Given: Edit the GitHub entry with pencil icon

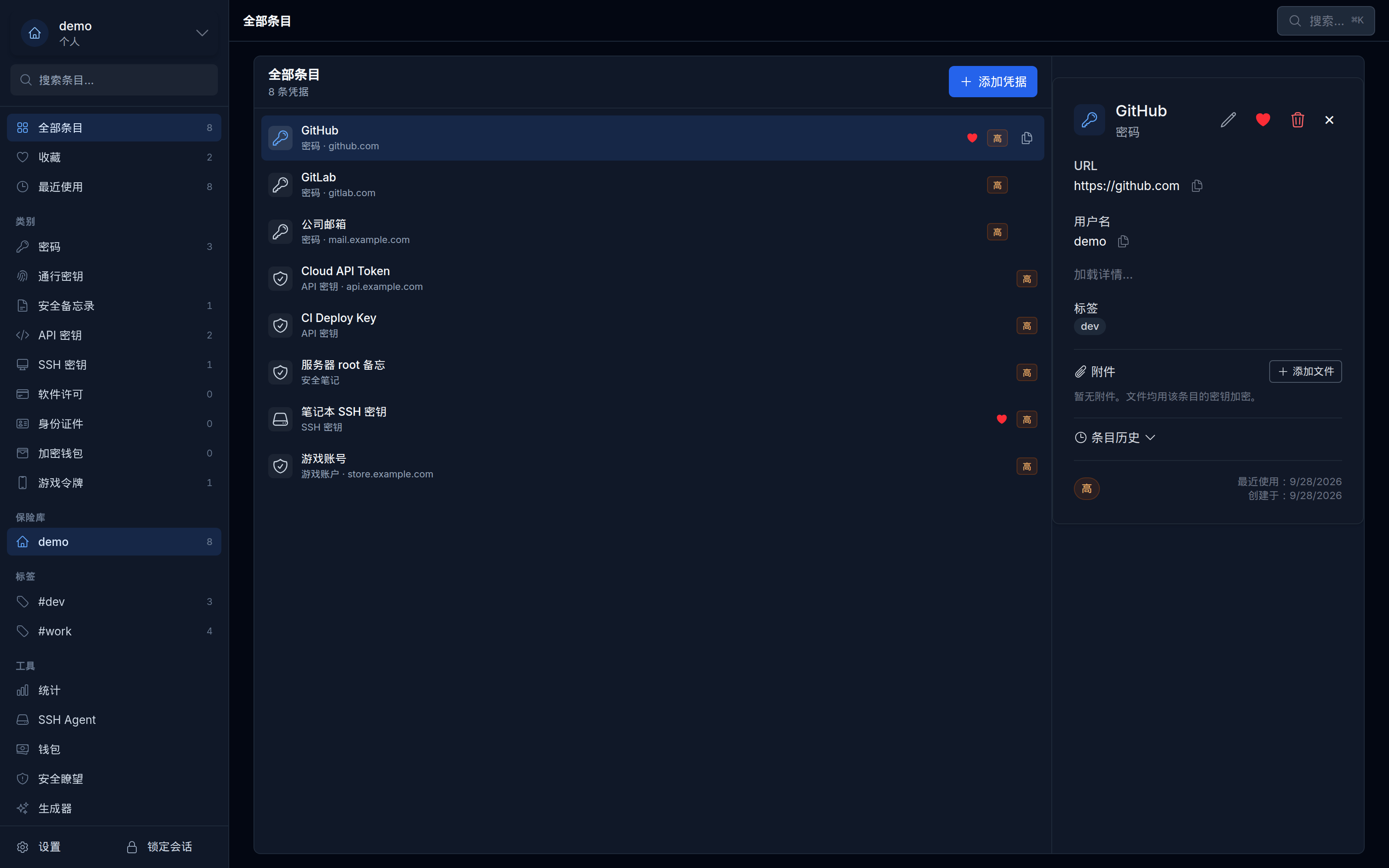Looking at the screenshot, I should coord(1228,119).
